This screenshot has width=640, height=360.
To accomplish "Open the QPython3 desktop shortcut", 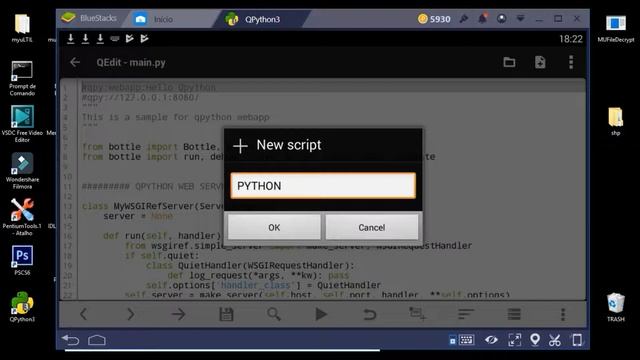I will (x=22, y=307).
